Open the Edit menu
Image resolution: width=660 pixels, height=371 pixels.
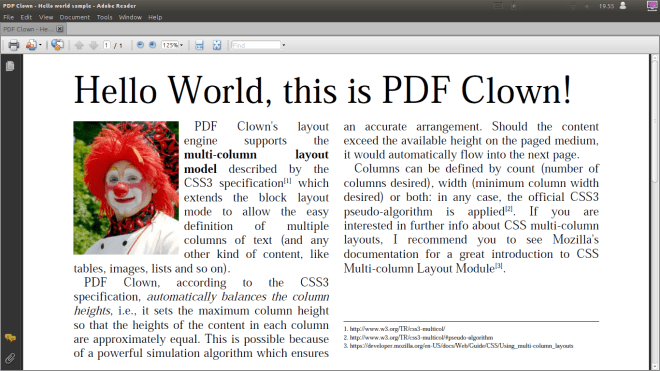click(x=26, y=17)
